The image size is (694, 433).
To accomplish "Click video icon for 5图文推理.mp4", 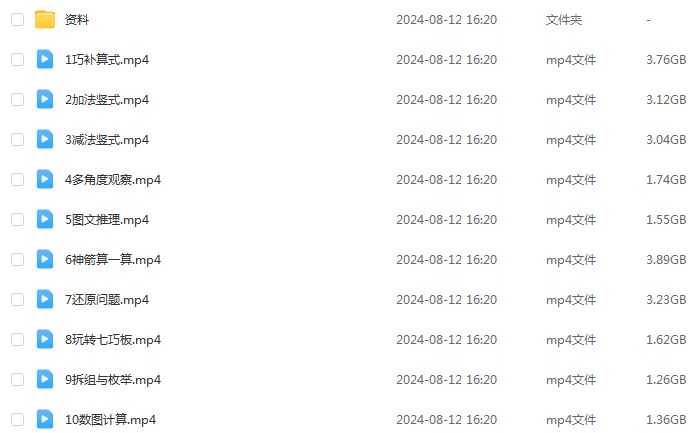I will 45,219.
